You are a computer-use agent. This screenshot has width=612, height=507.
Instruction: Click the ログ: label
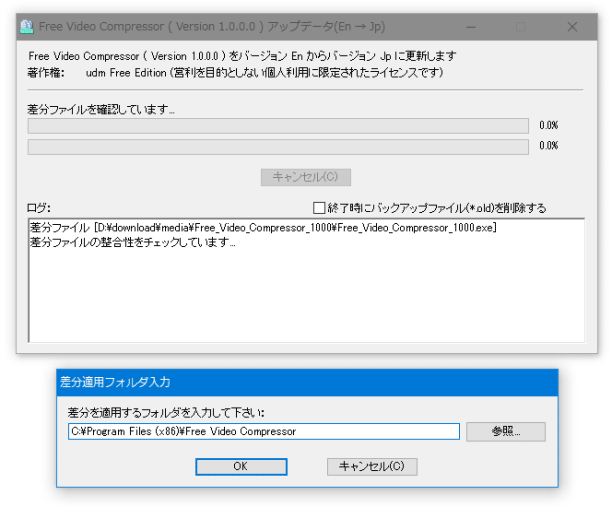39,208
